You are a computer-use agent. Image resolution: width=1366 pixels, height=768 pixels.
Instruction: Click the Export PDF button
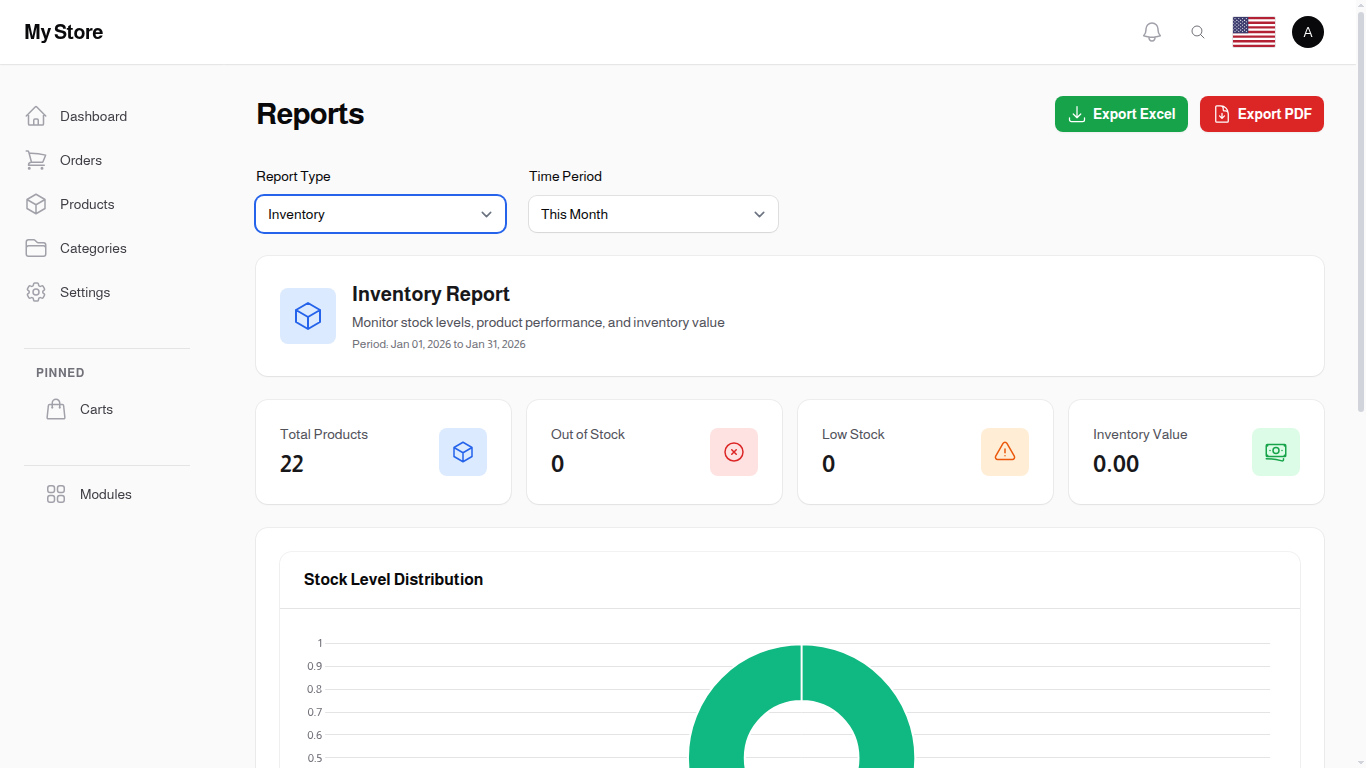tap(1261, 114)
